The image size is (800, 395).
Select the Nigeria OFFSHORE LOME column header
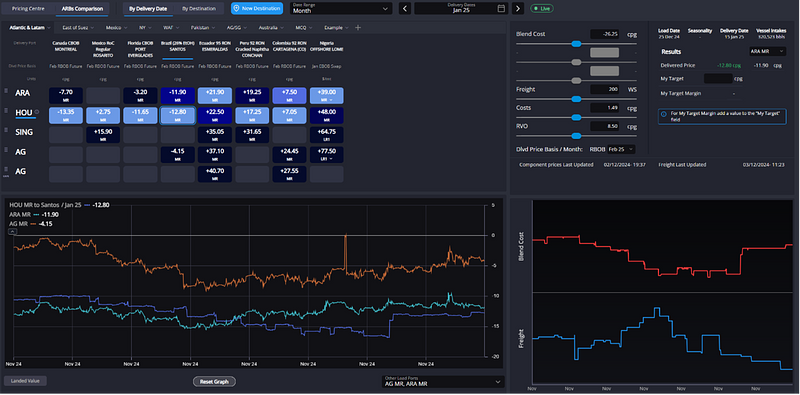[x=327, y=46]
